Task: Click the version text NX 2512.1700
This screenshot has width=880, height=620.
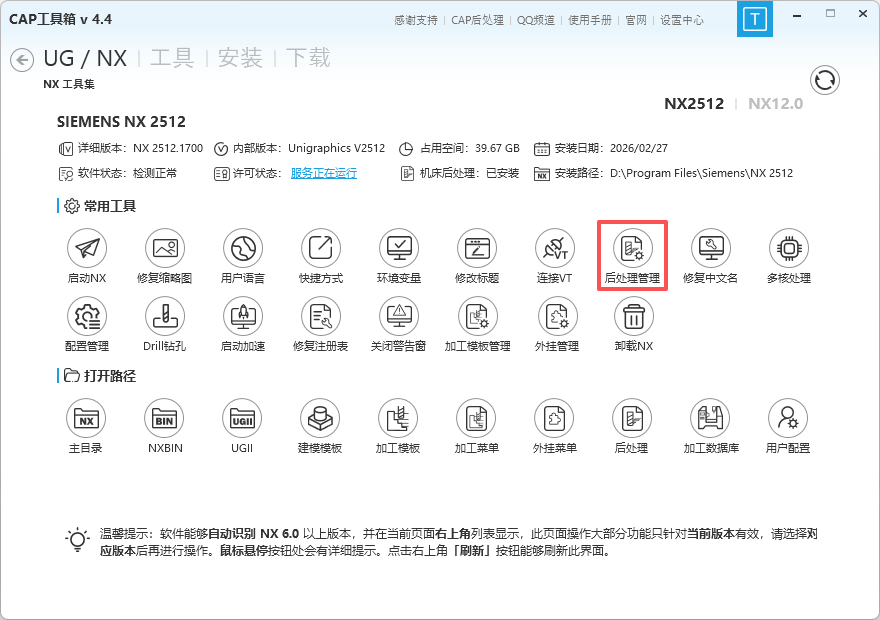Action: 168,148
